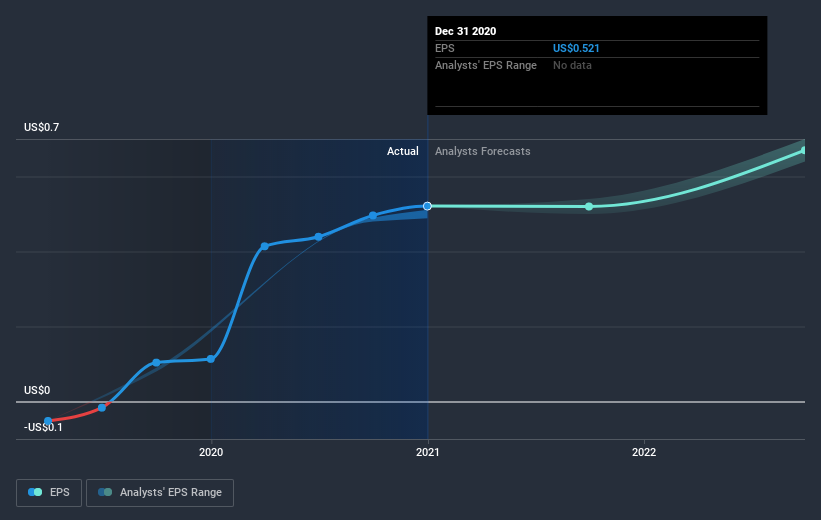Click the 2020 x-axis label
This screenshot has height=520, width=821.
[211, 452]
